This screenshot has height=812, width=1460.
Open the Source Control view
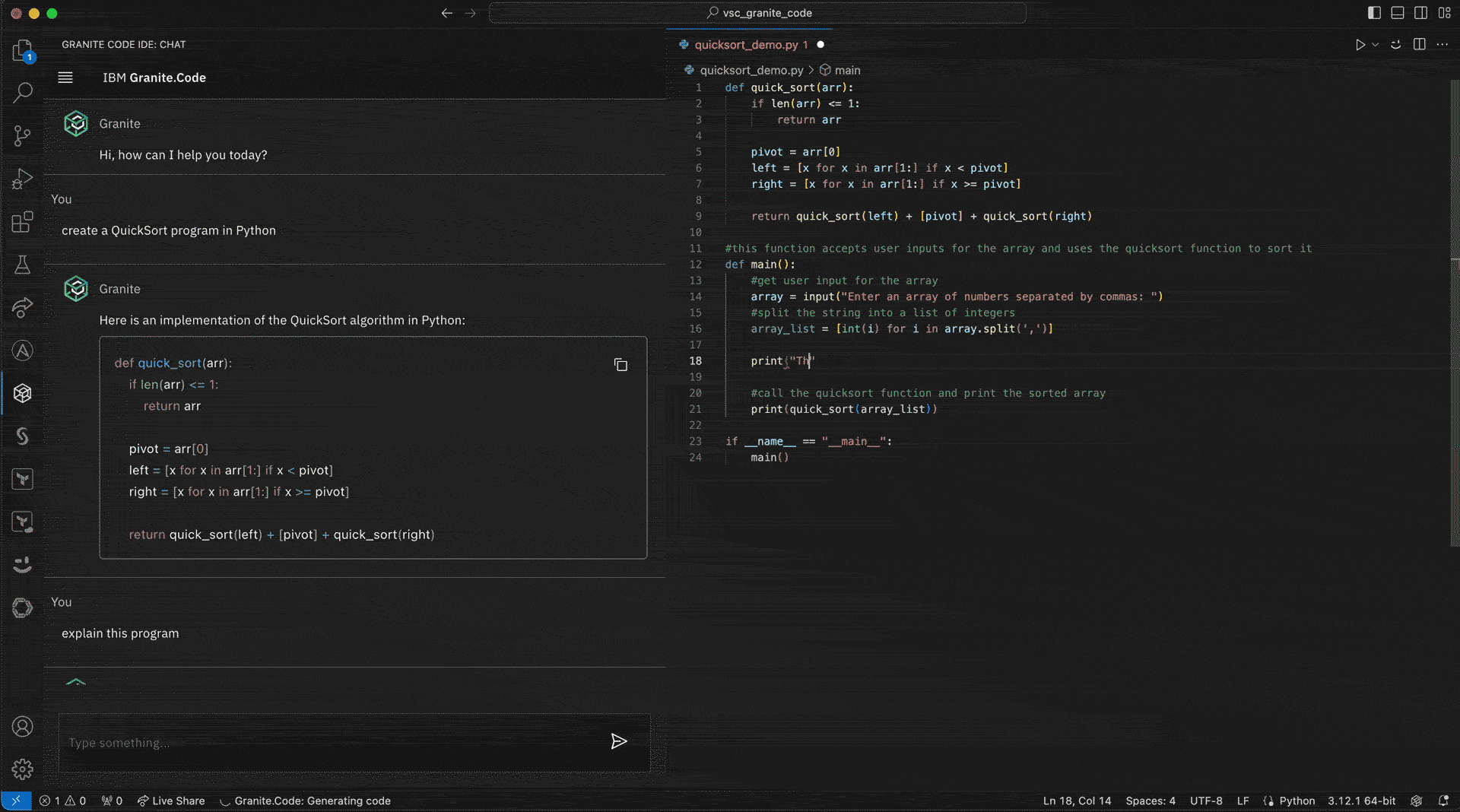click(22, 135)
